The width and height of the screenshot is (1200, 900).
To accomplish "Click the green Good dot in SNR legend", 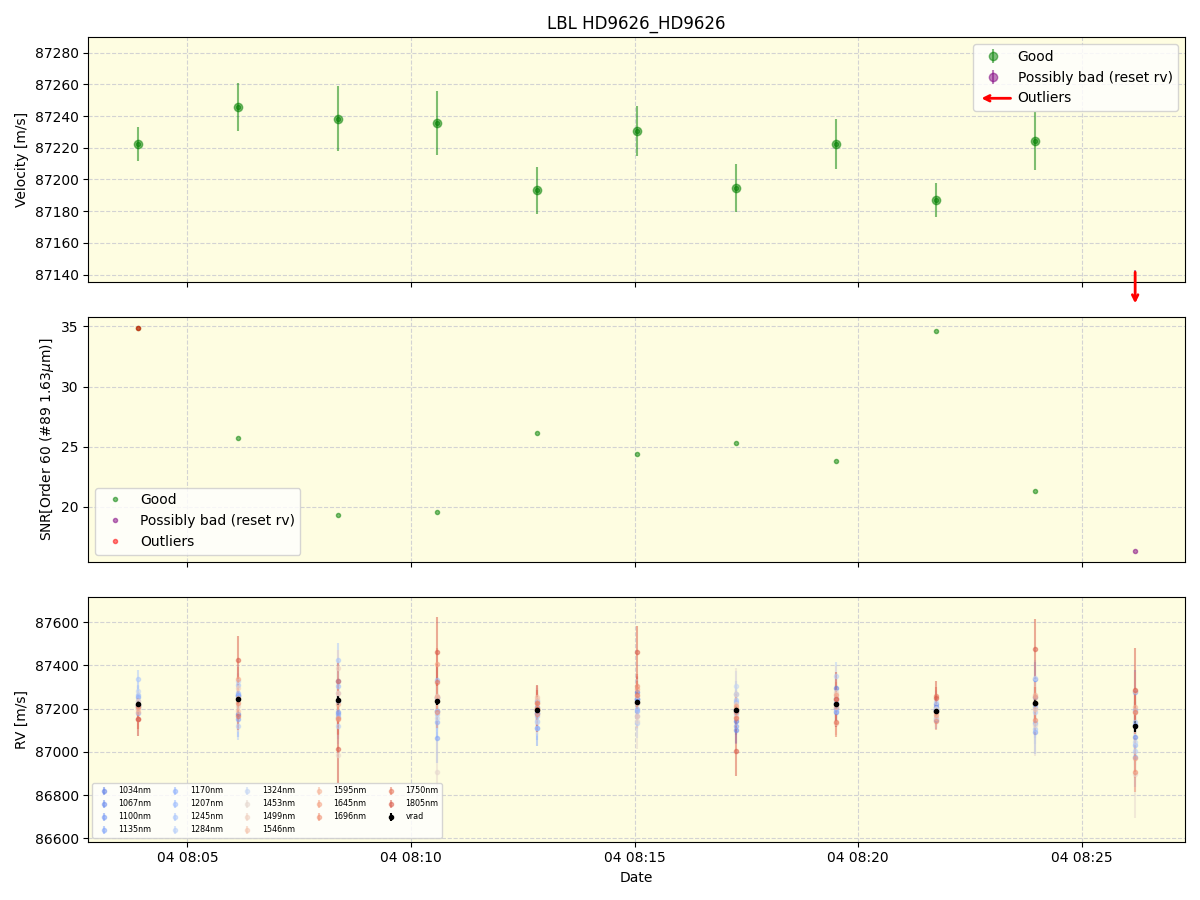I will pyautogui.click(x=115, y=499).
